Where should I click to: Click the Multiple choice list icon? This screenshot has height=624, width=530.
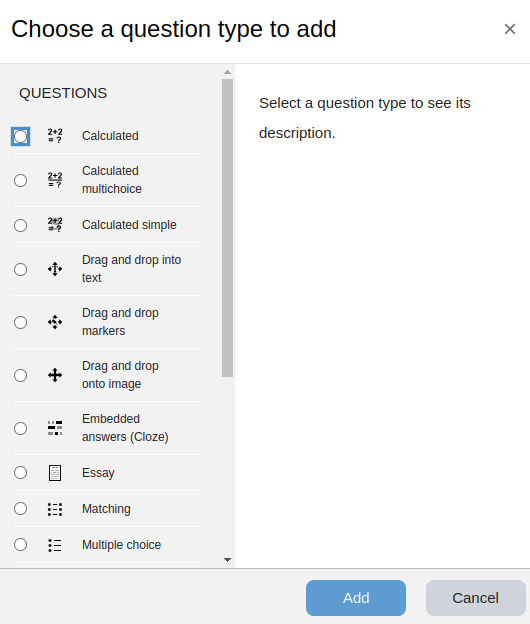click(55, 545)
